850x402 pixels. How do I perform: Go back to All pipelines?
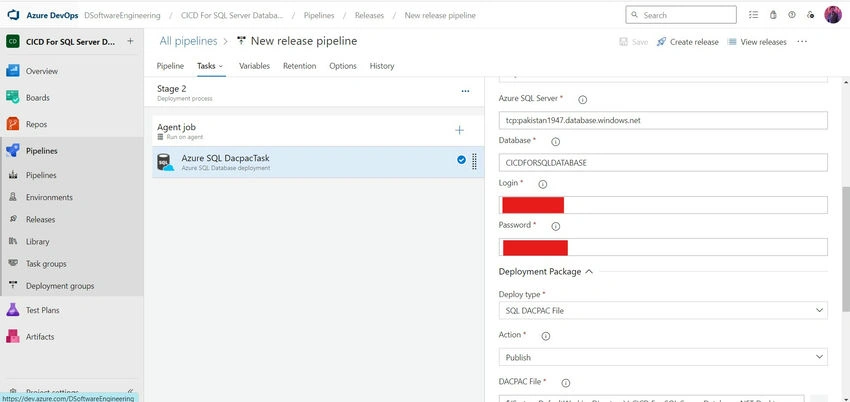[188, 41]
